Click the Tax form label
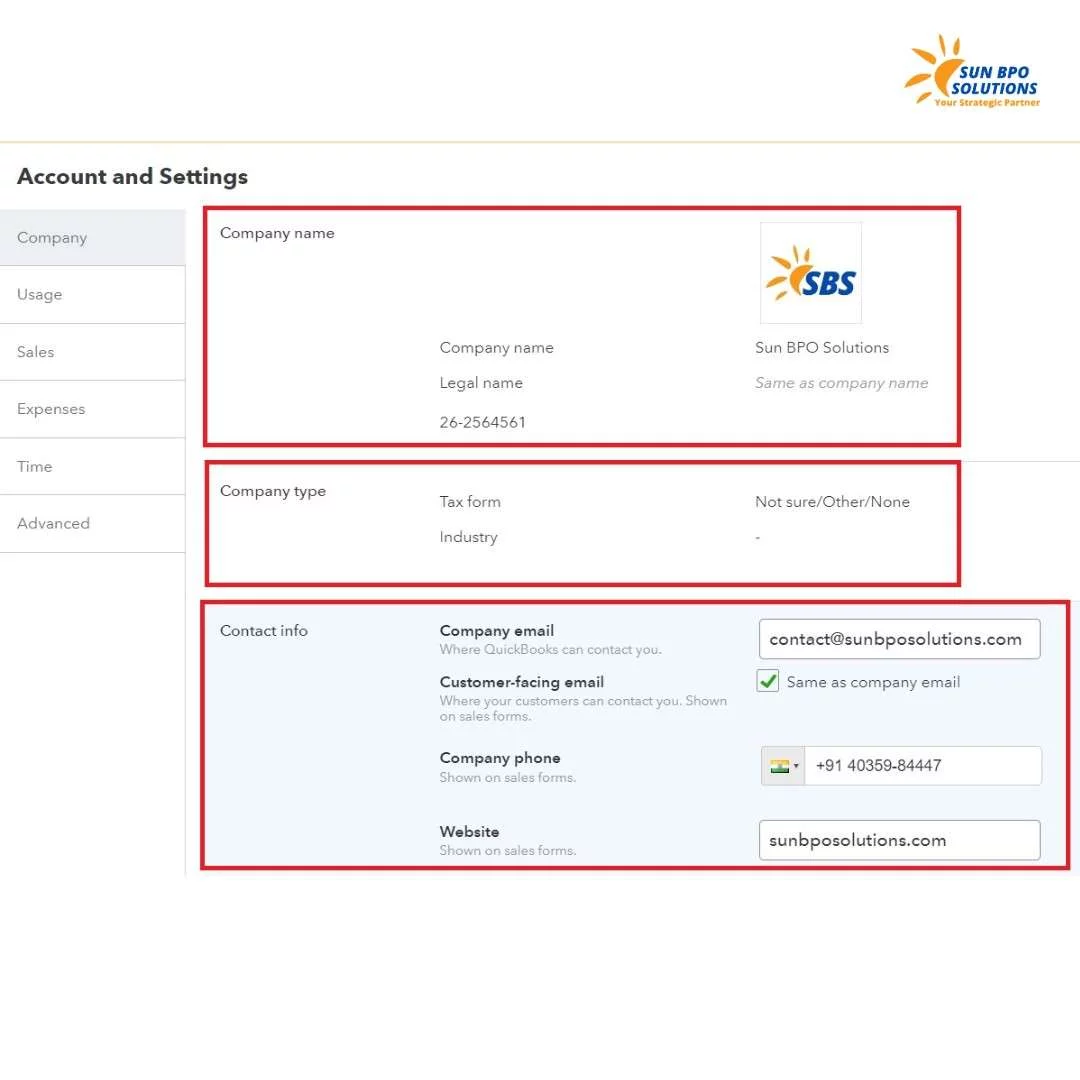 click(470, 502)
